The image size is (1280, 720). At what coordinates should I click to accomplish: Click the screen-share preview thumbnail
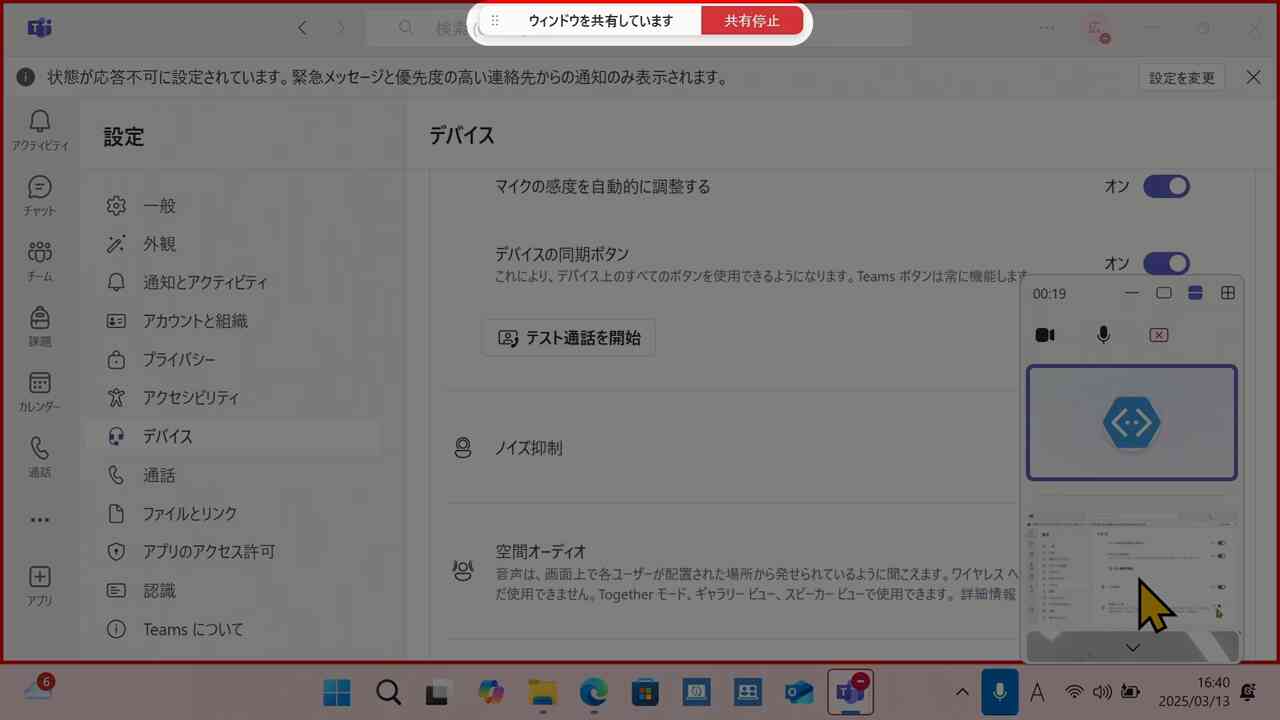pyautogui.click(x=1132, y=570)
